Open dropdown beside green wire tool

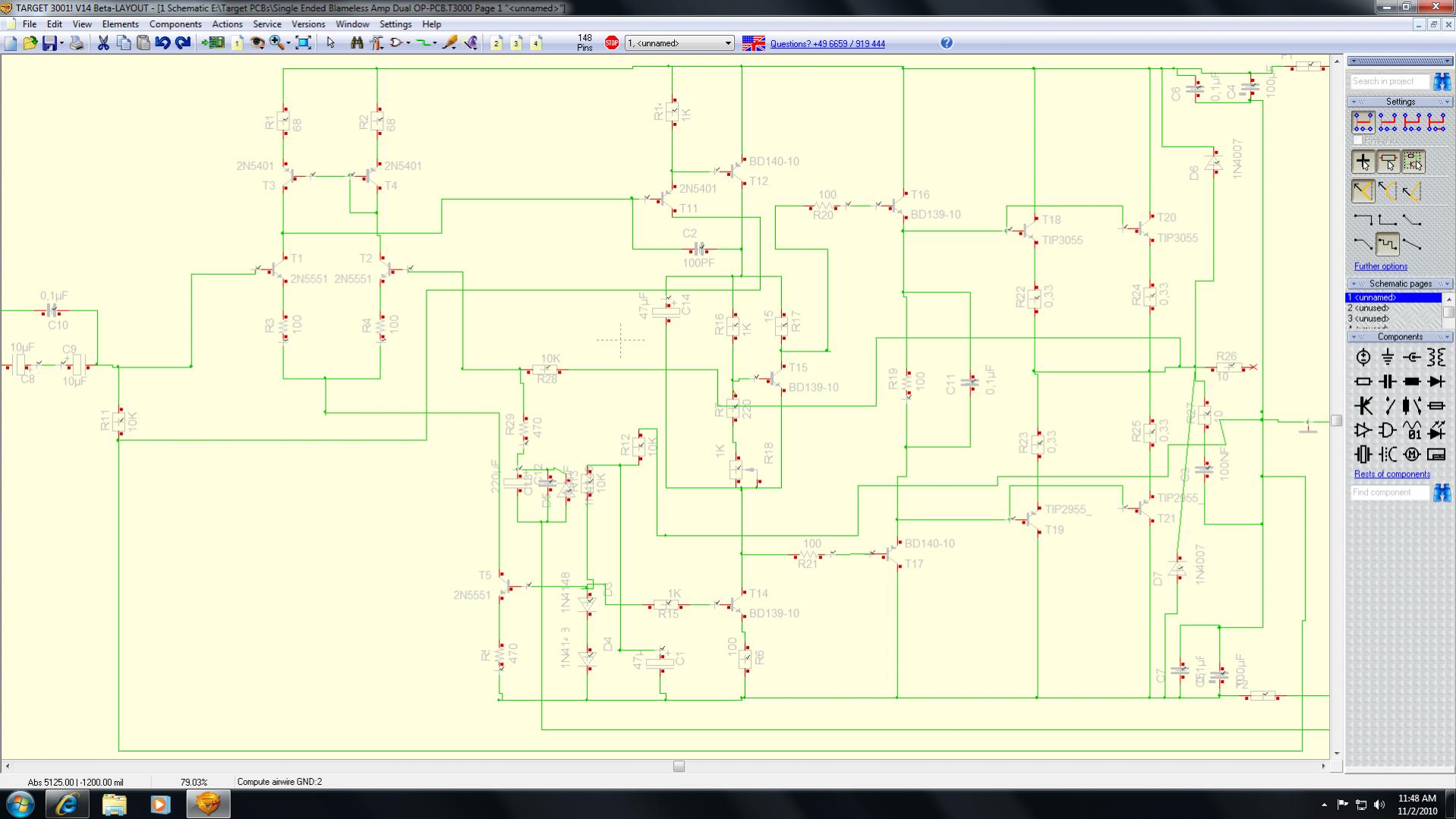[435, 43]
